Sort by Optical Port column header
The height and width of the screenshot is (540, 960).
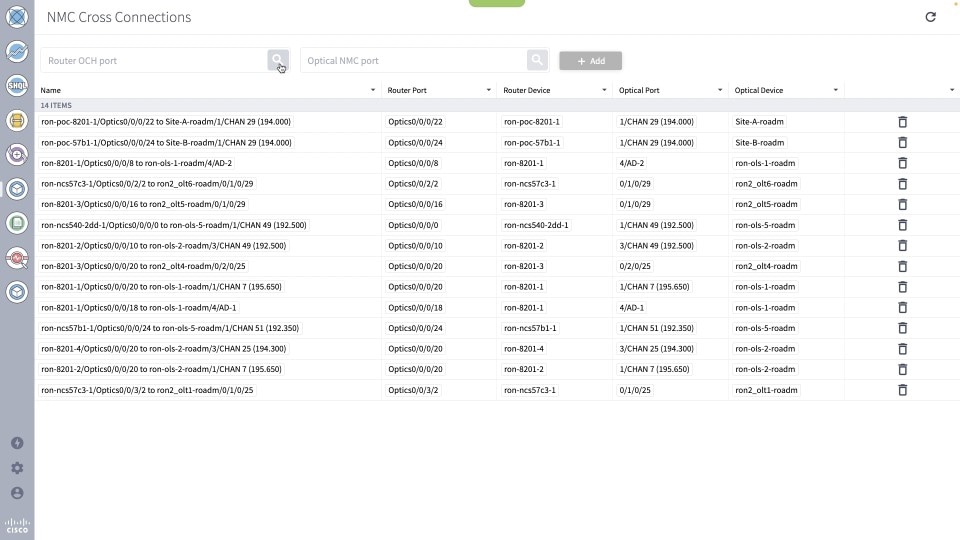click(x=639, y=90)
